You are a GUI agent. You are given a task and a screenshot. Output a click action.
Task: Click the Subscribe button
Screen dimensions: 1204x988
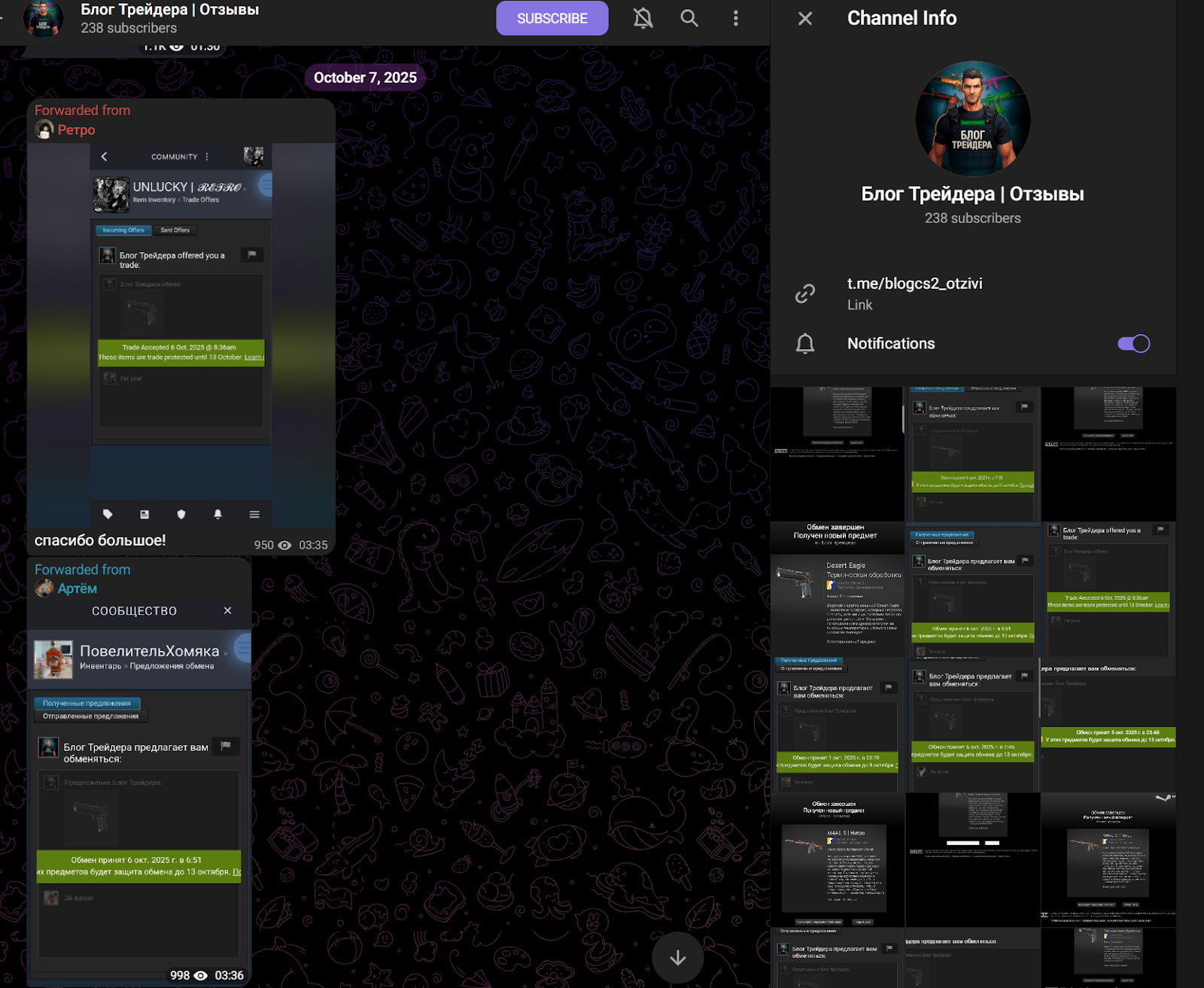(552, 18)
